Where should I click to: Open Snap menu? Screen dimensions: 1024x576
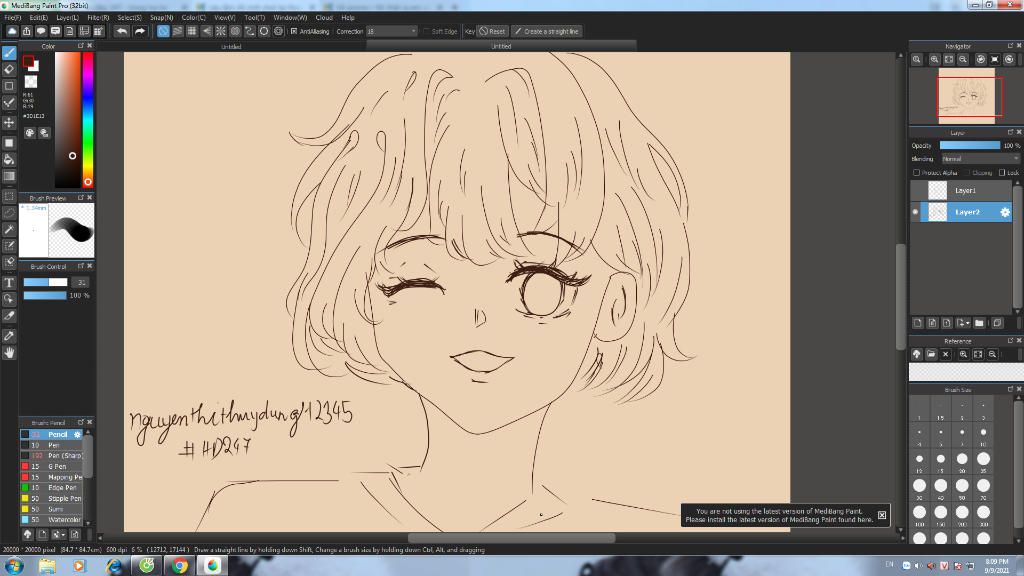click(161, 18)
